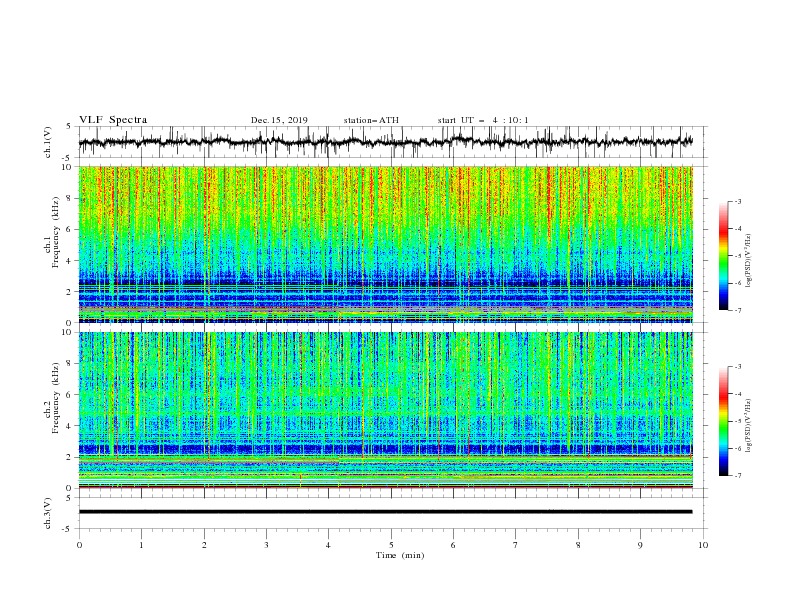
Task: Select the ch.1 "Frequency (kHz)" axis label
Action: [56, 233]
